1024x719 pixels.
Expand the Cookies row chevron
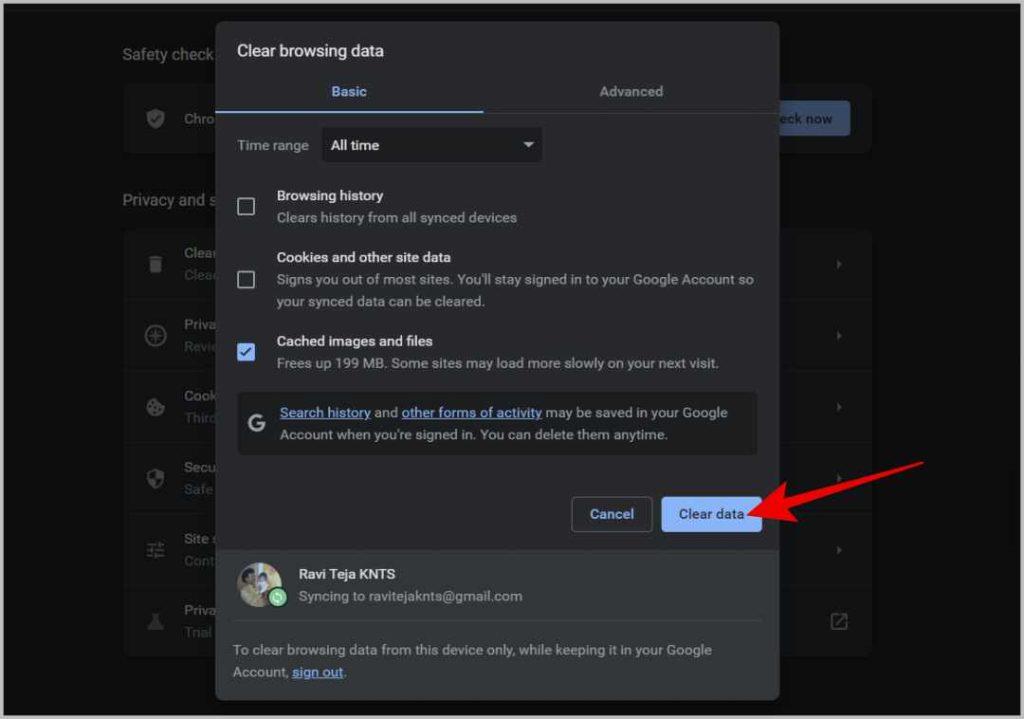click(839, 407)
